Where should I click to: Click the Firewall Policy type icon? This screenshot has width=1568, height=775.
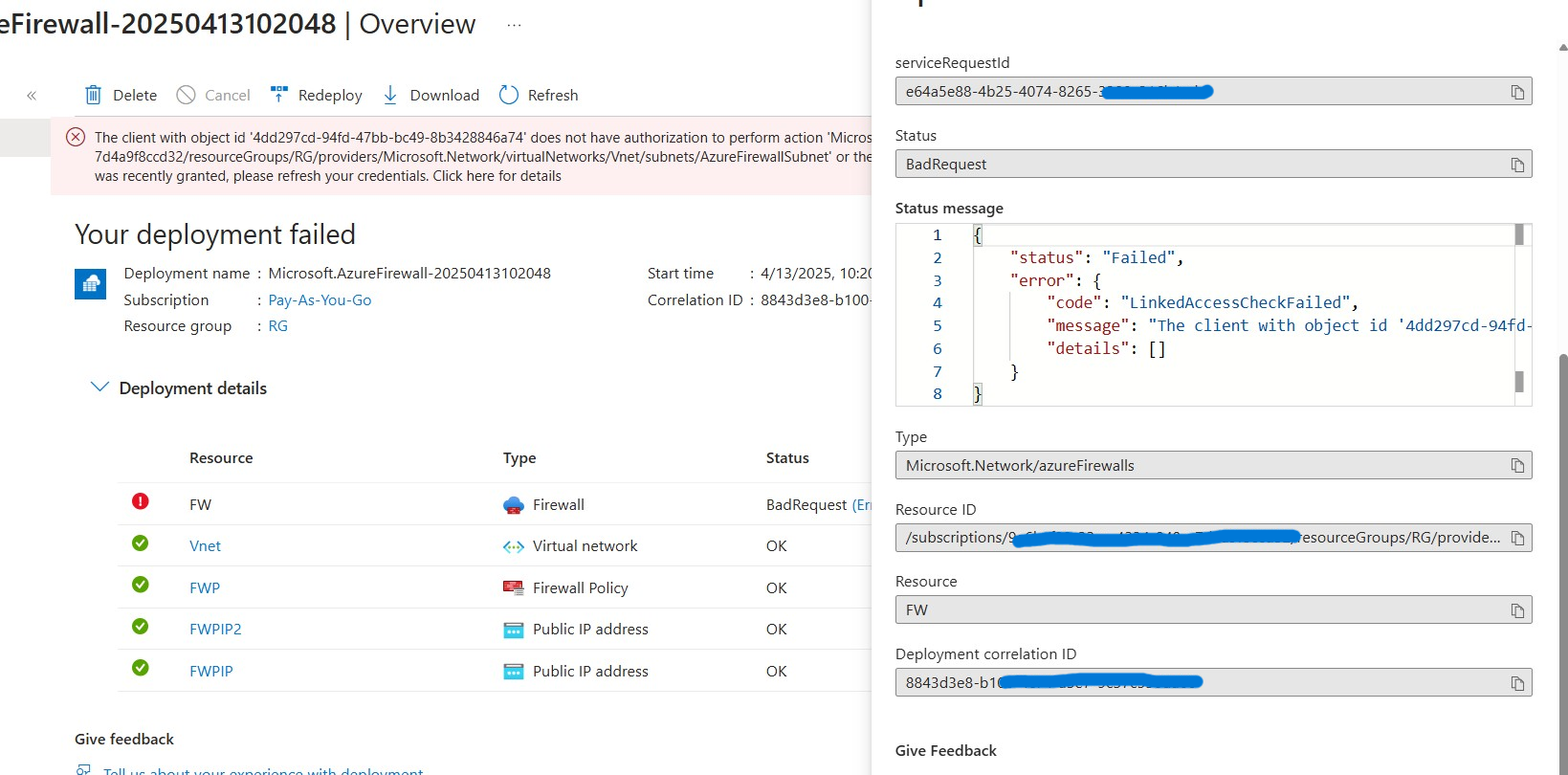514,587
